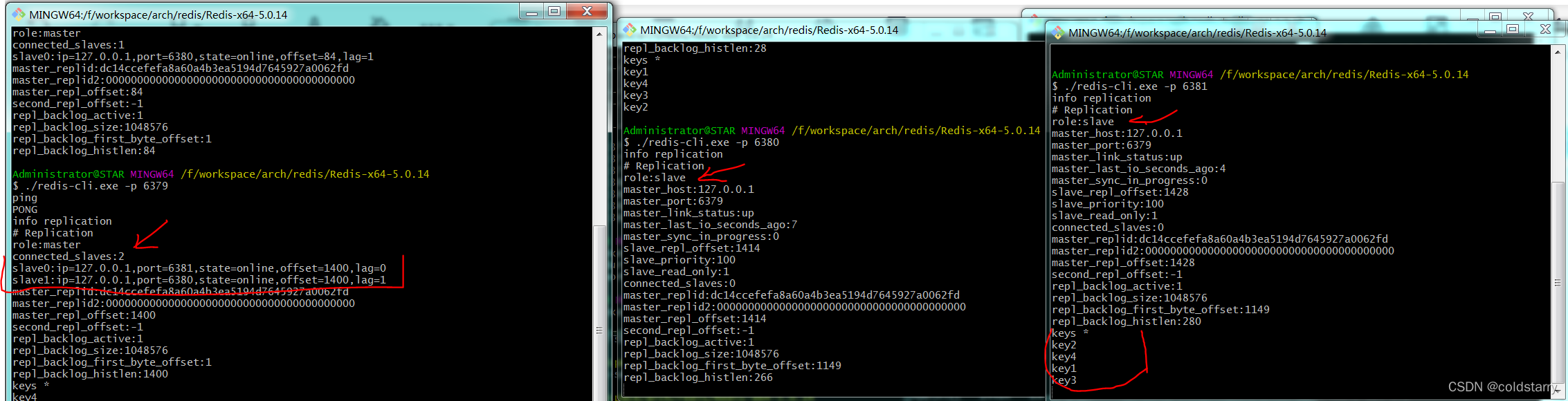Maximize the right terminal window
Viewport: 1568px width, 401px height.
[1513, 30]
